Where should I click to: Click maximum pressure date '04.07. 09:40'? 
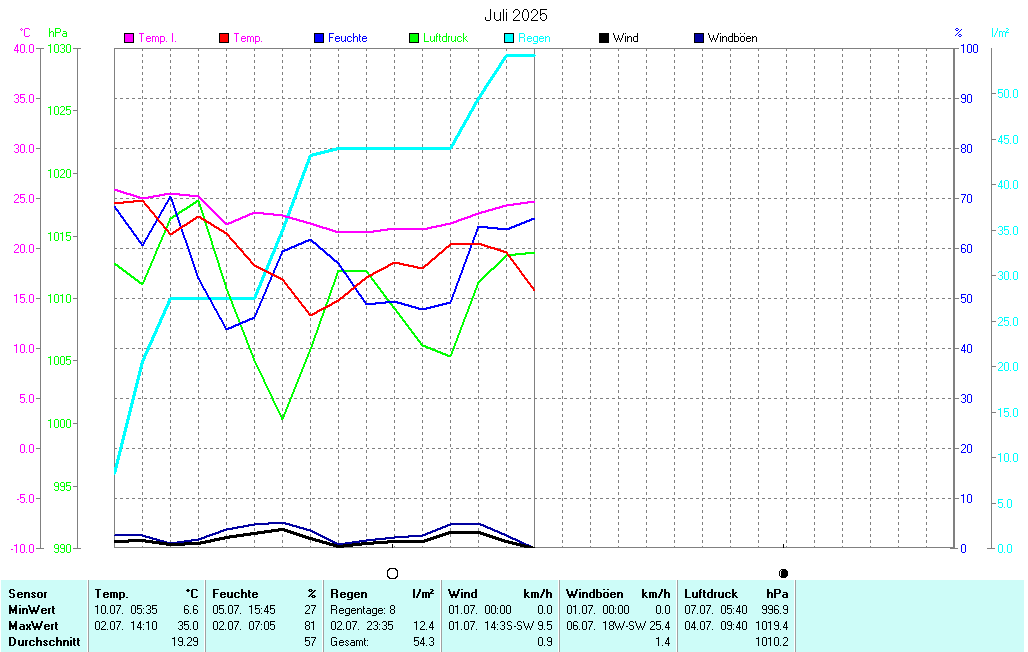click(716, 626)
